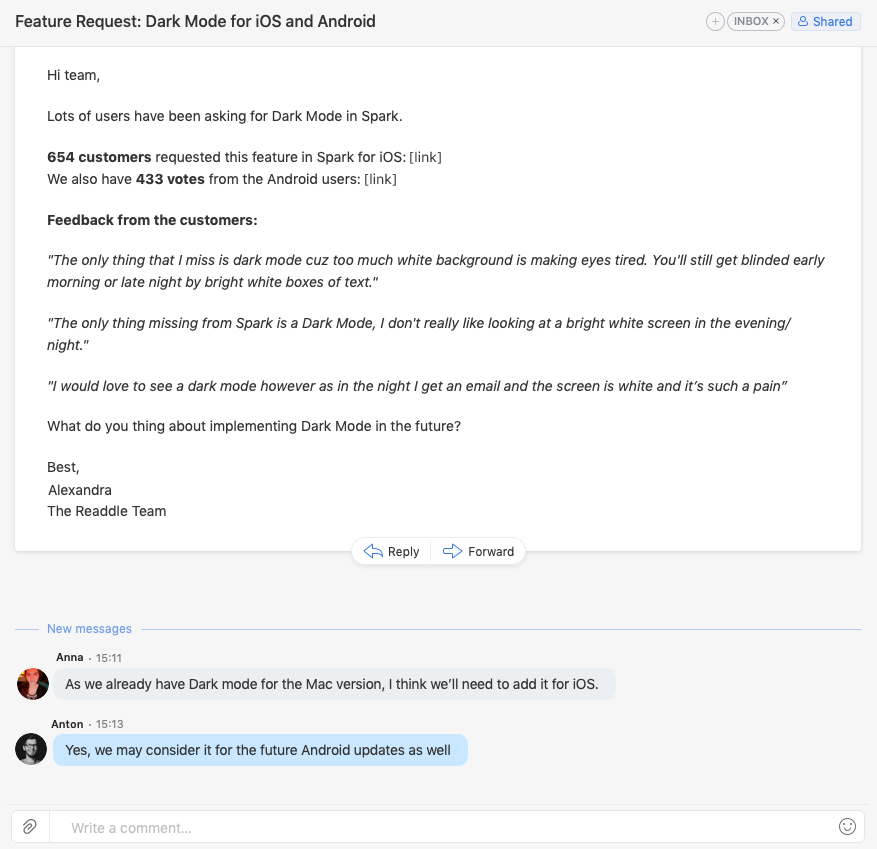Click the Forward button text
The height and width of the screenshot is (849, 877).
491,552
